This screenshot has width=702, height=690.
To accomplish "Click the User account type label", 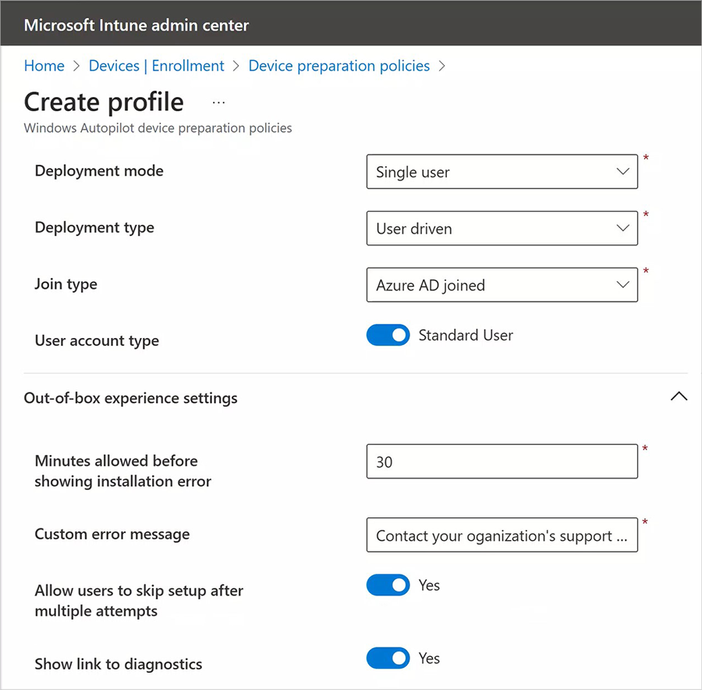I will pos(97,340).
